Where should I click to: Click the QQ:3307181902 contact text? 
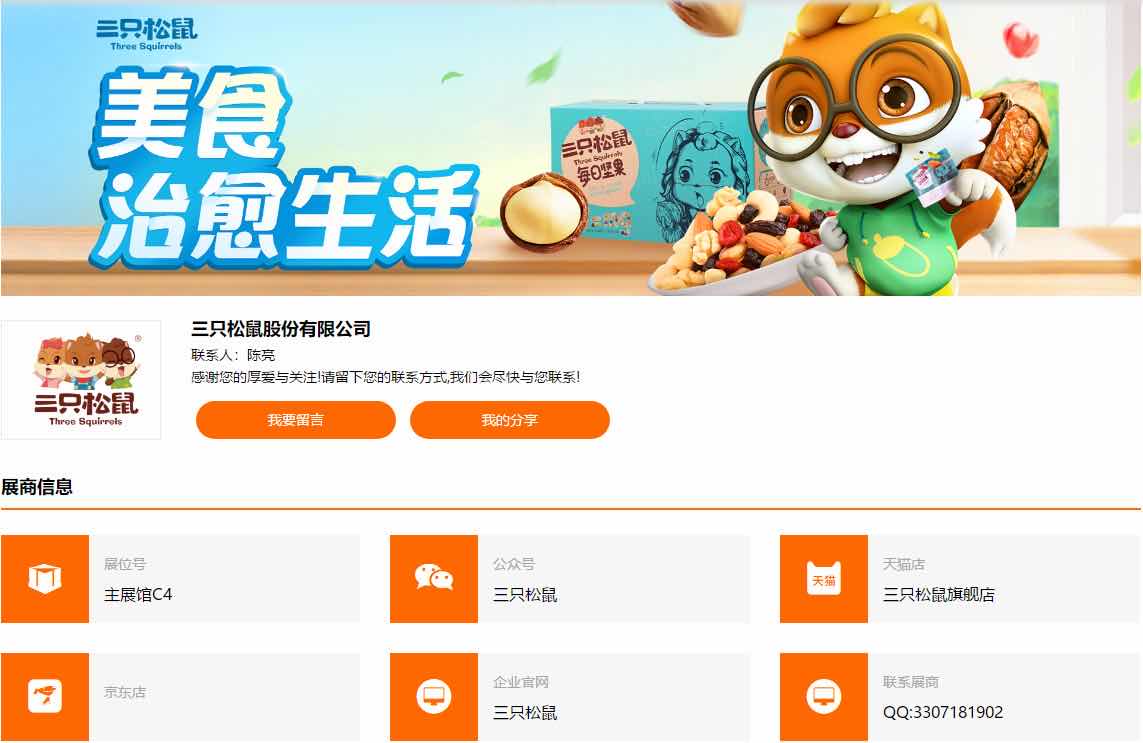tap(943, 712)
